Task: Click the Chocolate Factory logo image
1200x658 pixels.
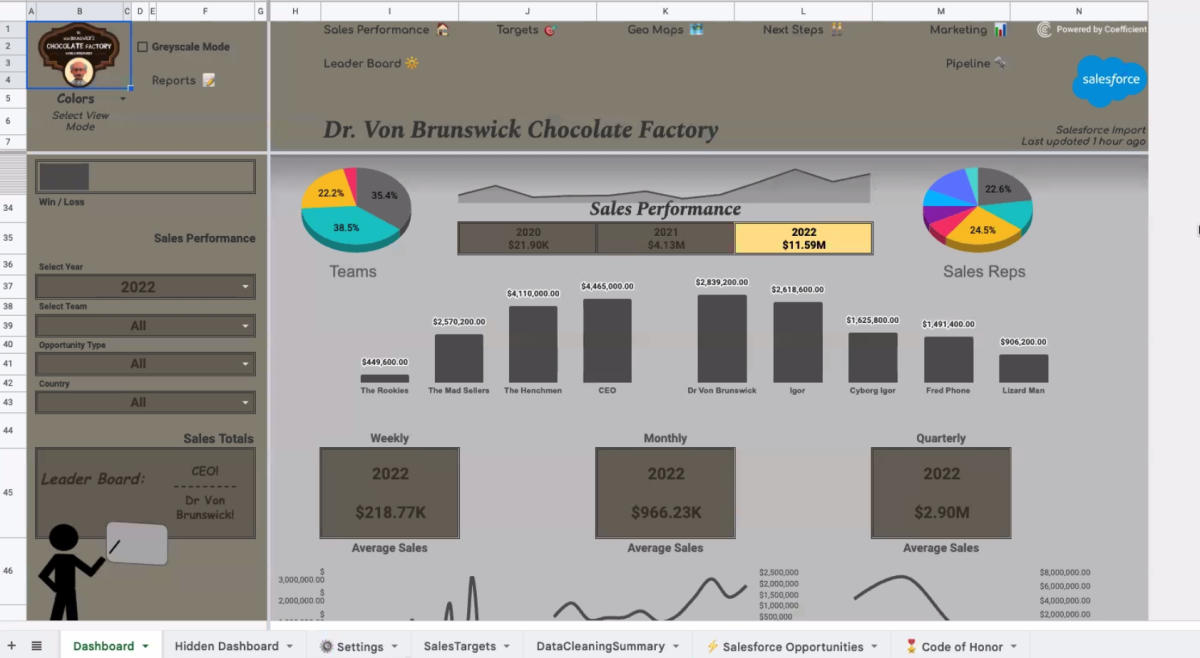Action: click(79, 56)
